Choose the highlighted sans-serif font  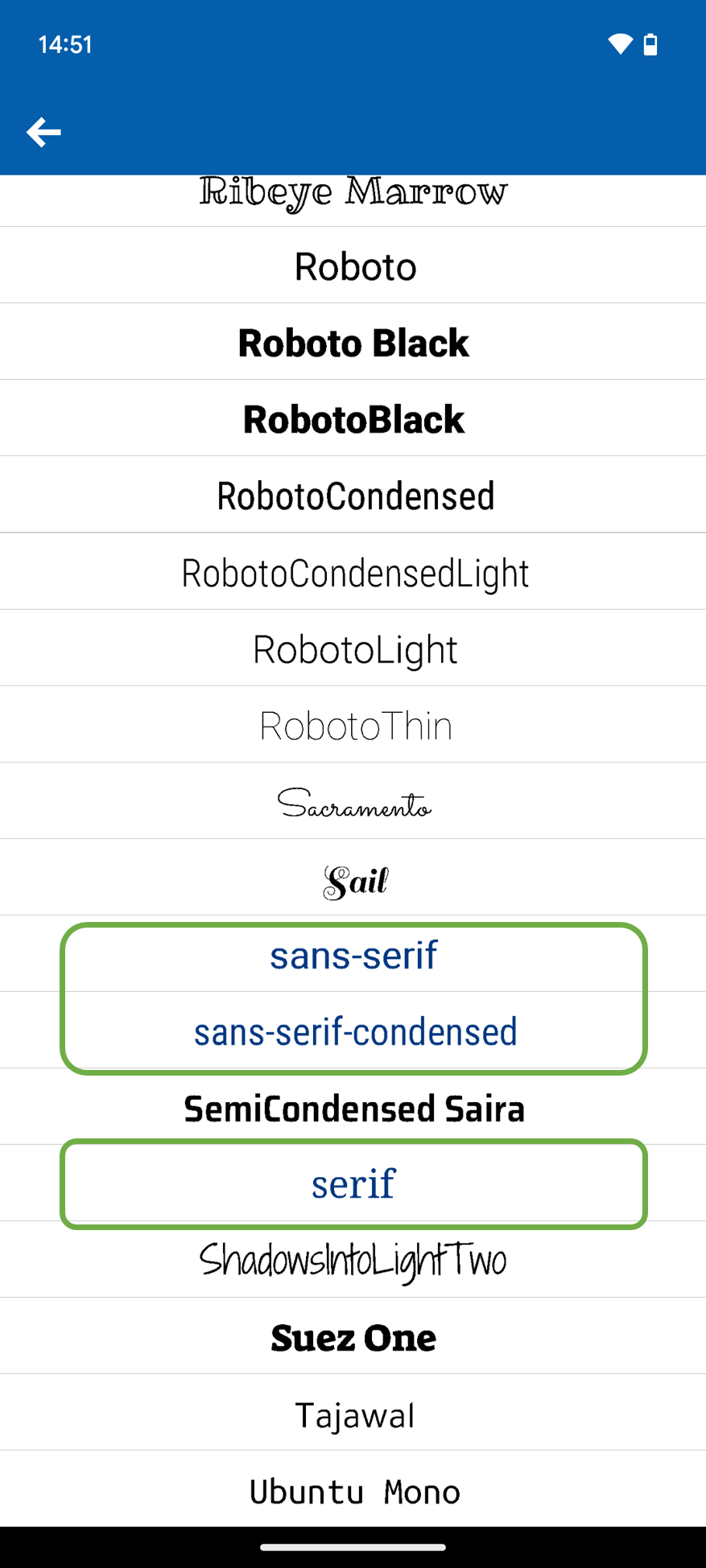tap(353, 956)
